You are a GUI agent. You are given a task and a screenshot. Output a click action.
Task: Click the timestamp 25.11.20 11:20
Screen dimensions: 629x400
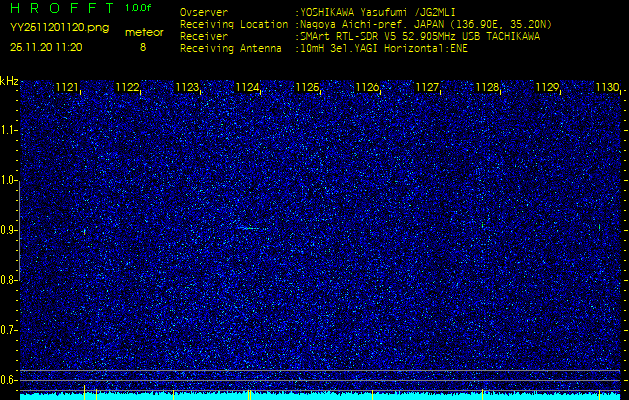(46, 47)
